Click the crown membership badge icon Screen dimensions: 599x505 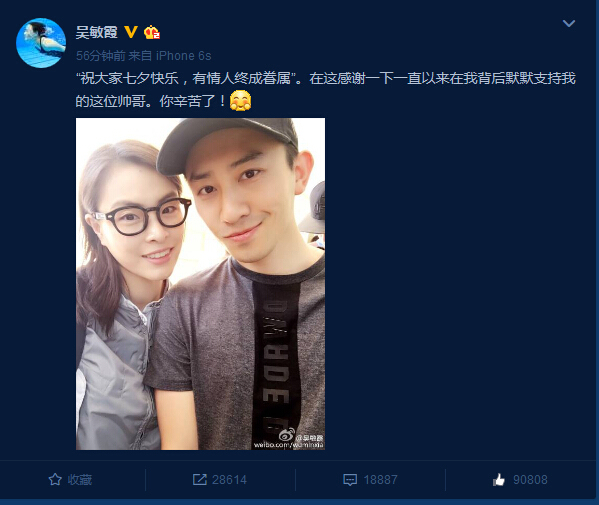152,32
